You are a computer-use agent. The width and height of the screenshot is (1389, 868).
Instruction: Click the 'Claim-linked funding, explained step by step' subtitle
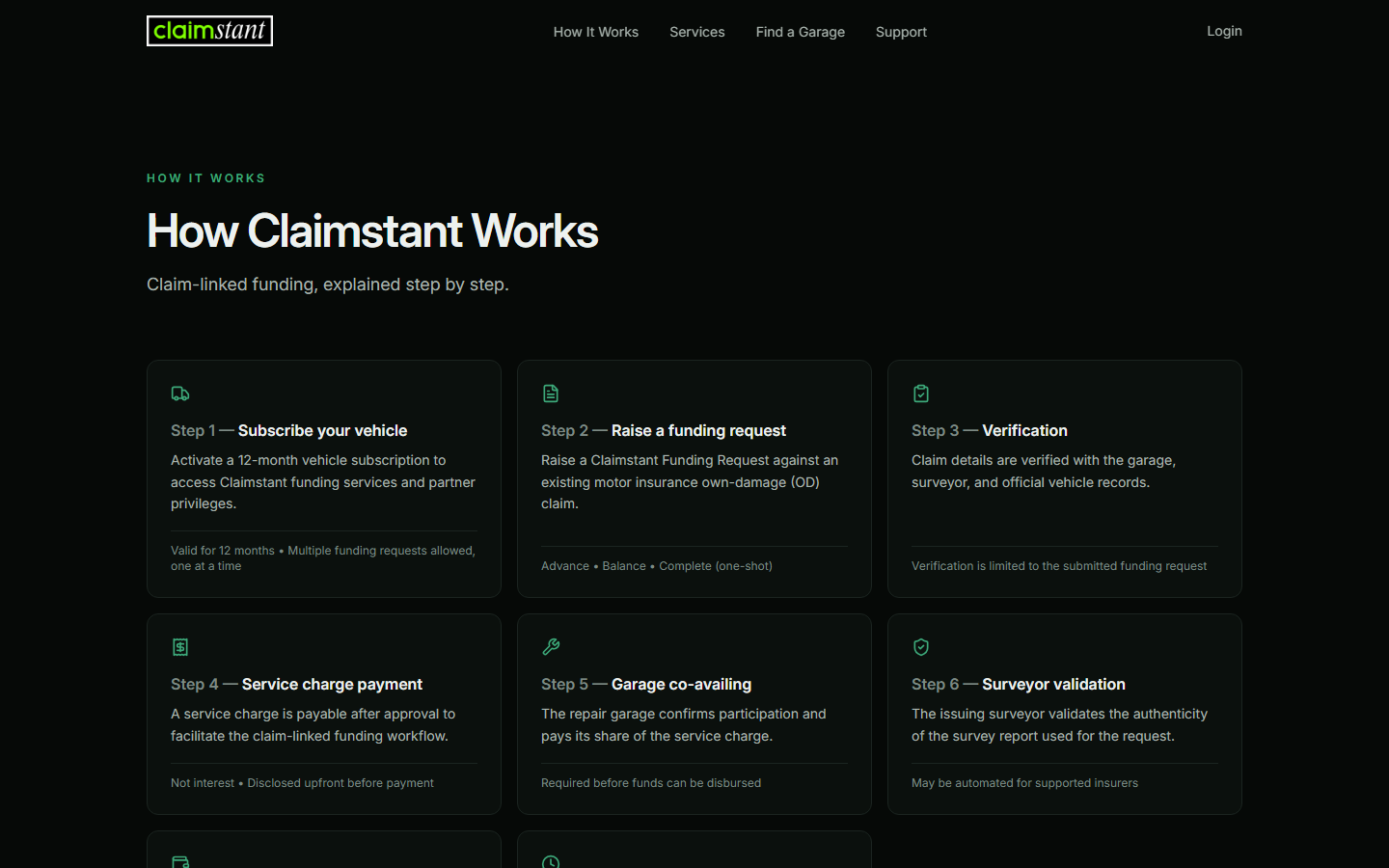[328, 285]
